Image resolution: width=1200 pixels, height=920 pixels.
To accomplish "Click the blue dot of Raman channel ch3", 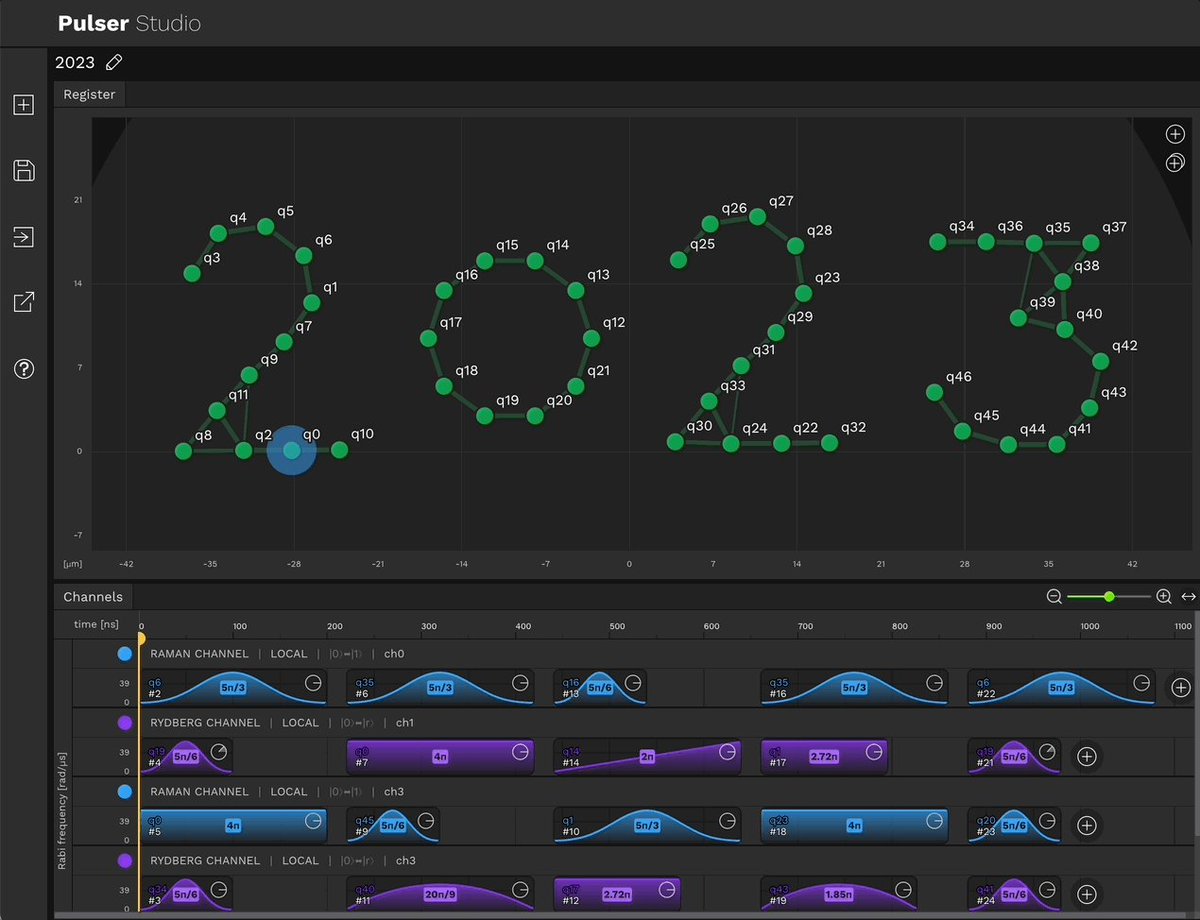I will [125, 791].
